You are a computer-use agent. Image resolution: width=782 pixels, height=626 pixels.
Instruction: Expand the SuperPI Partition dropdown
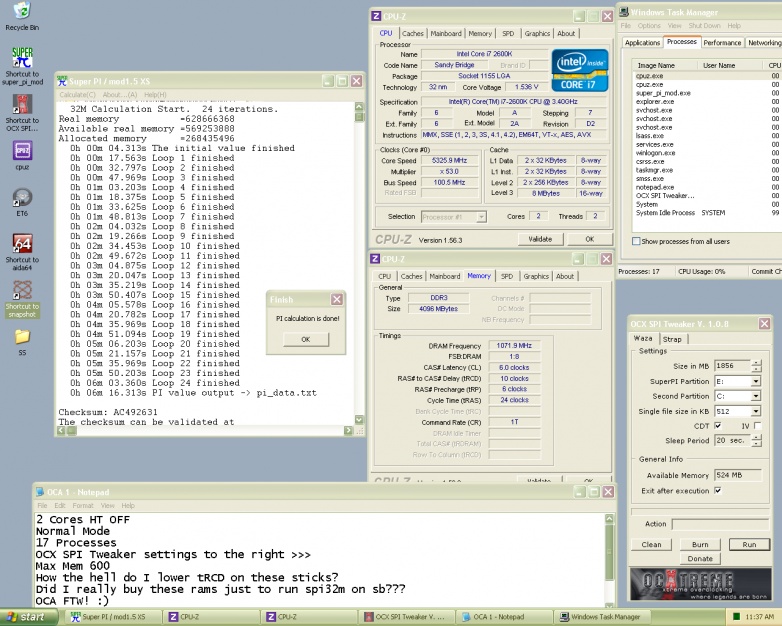click(x=755, y=381)
